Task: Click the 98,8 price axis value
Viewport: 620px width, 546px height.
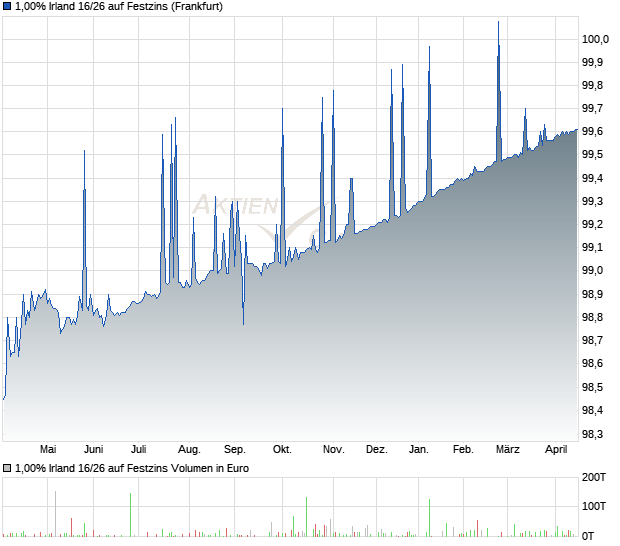Action: tap(593, 317)
